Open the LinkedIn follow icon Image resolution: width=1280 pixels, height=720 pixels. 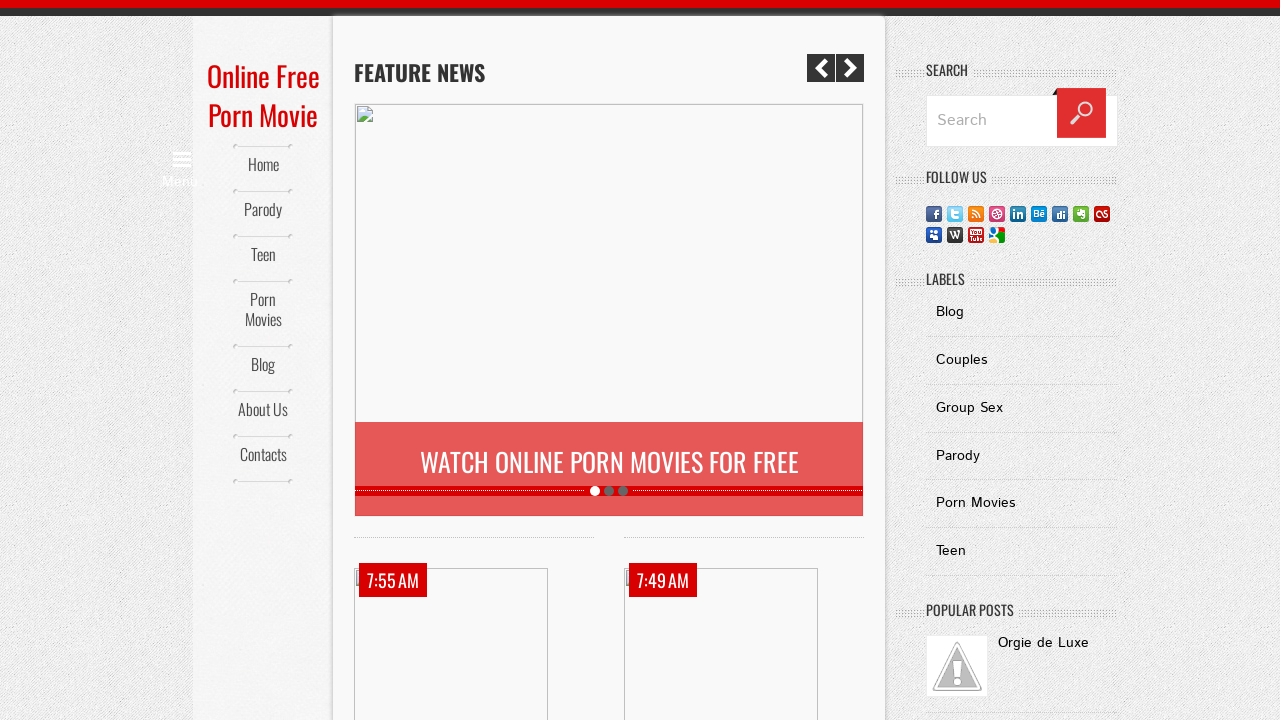tap(1018, 214)
